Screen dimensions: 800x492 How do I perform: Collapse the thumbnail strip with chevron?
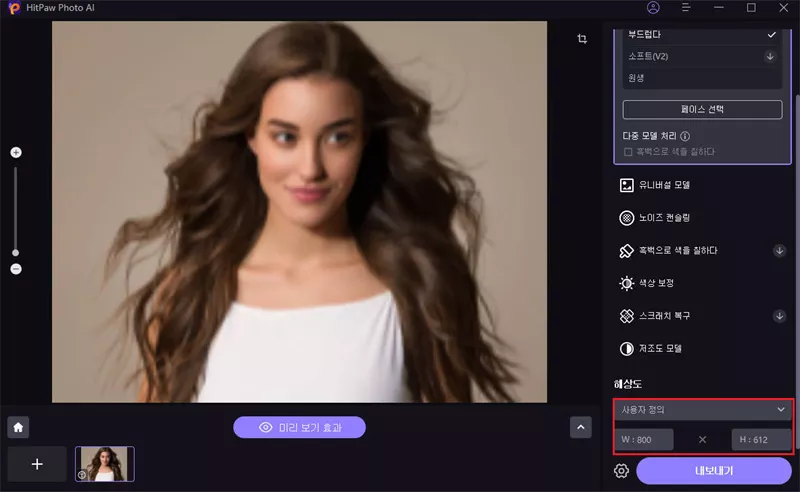pyautogui.click(x=581, y=427)
